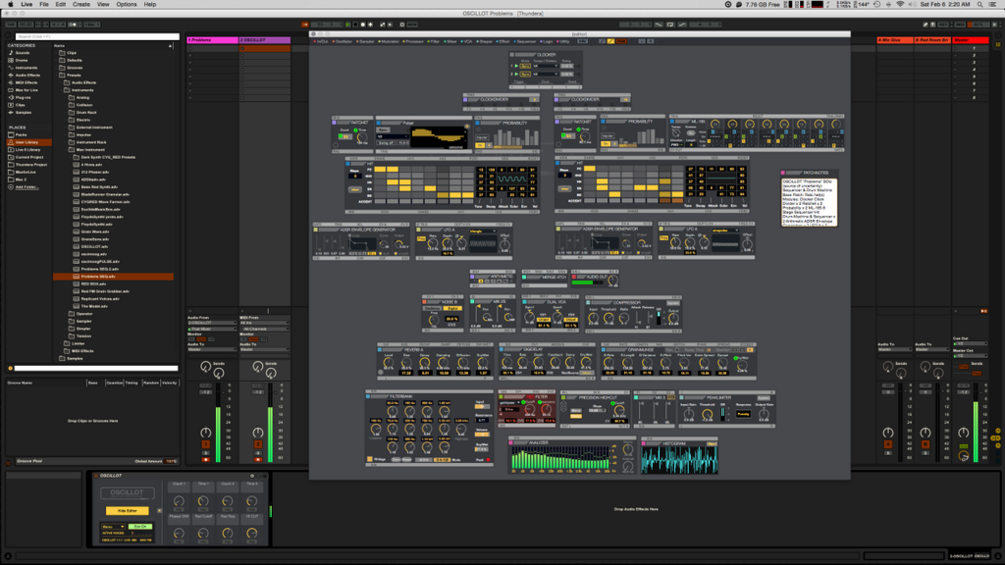
Task: Click the Groove Pool Global Amount field
Action: pos(171,461)
